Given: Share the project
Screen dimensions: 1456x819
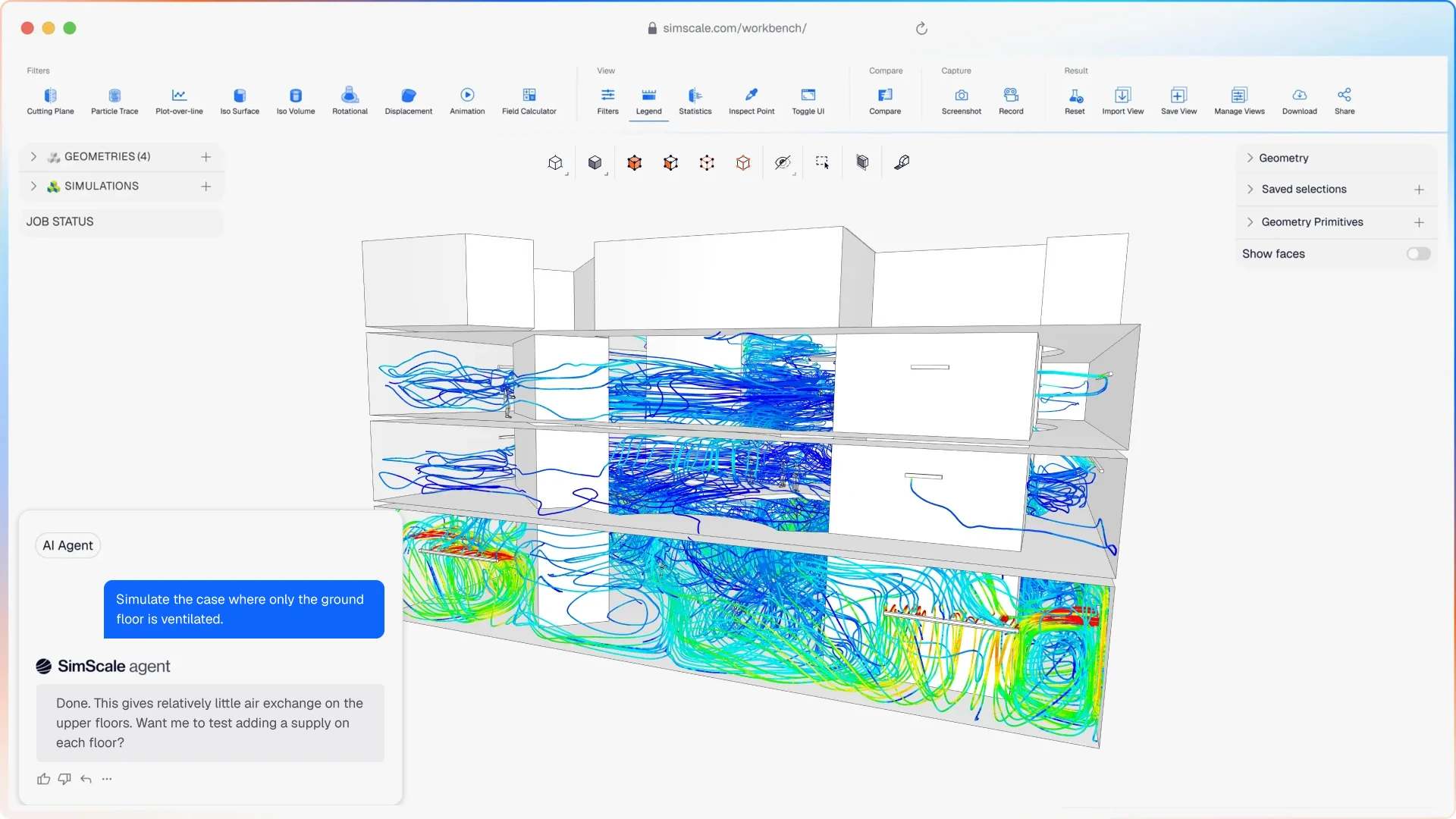Looking at the screenshot, I should [x=1345, y=101].
